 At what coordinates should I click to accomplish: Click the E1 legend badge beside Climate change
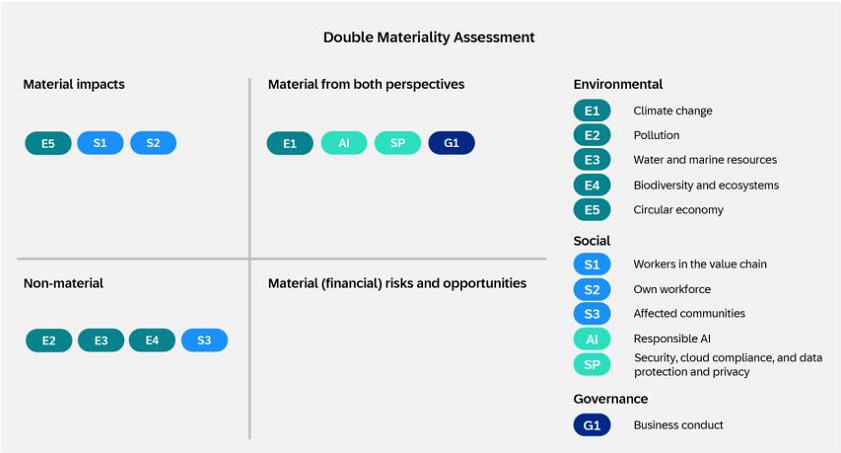[x=592, y=111]
